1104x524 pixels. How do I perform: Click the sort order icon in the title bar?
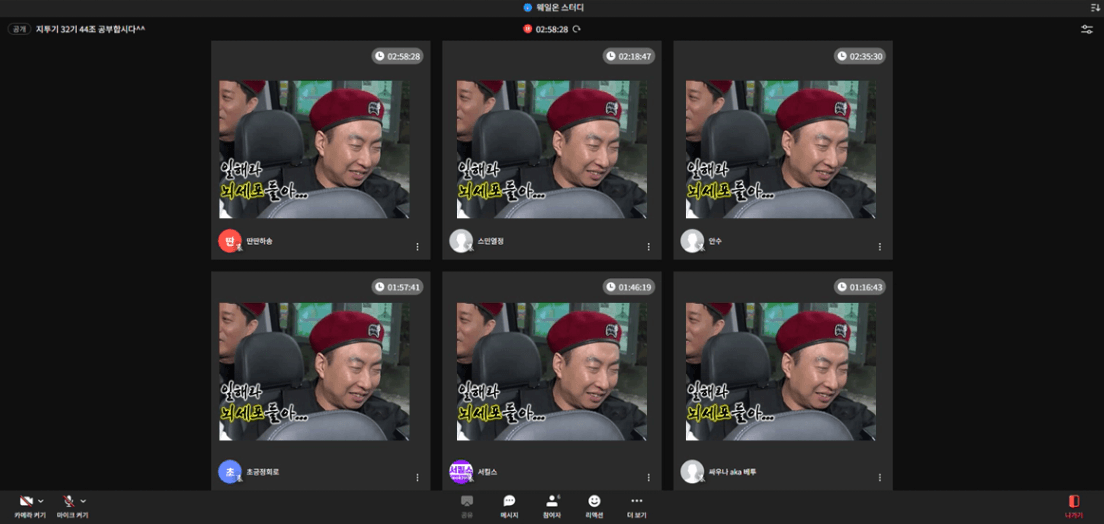pyautogui.click(x=1094, y=7)
